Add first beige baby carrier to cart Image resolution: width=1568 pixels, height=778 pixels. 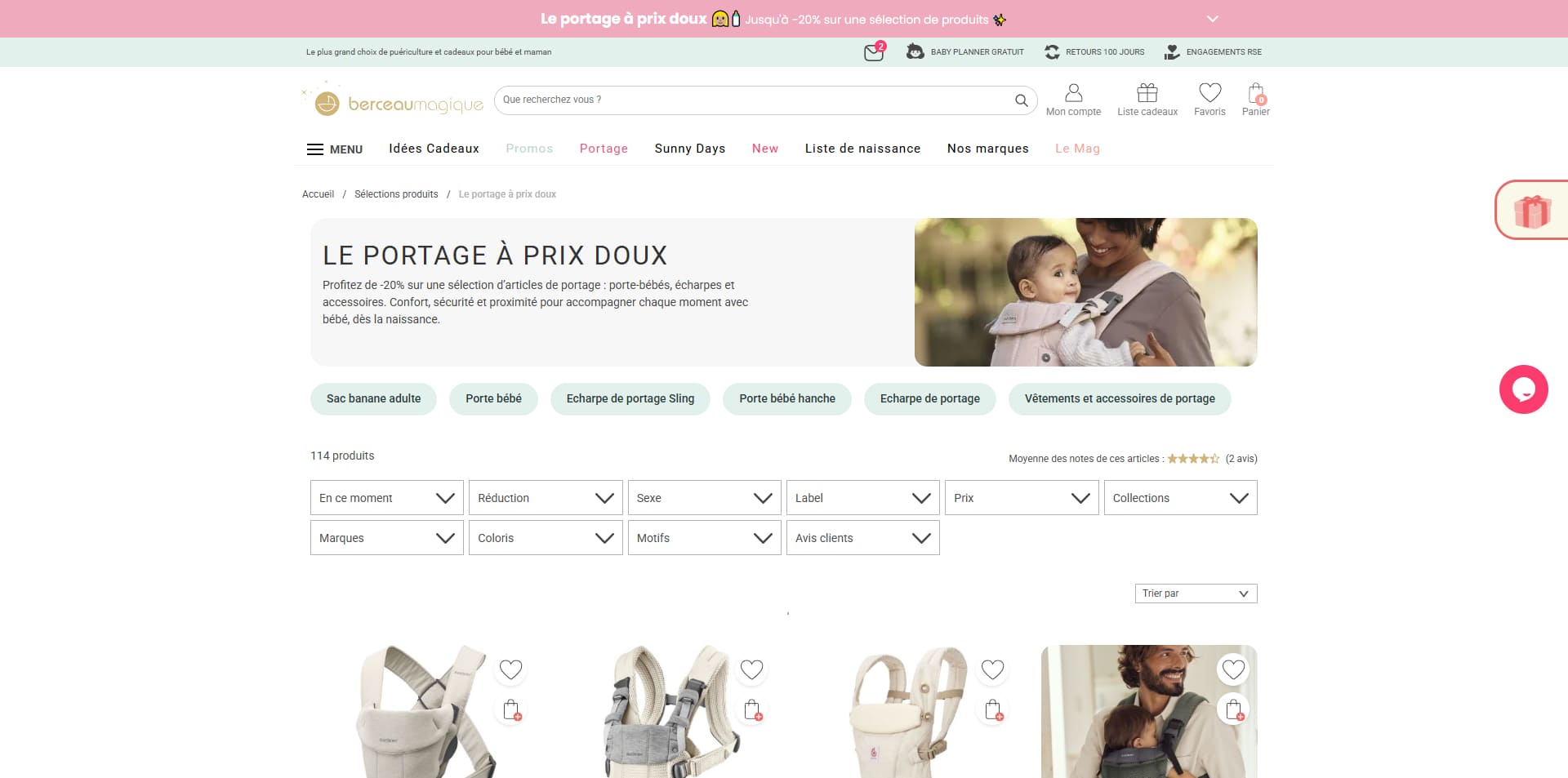pyautogui.click(x=511, y=710)
